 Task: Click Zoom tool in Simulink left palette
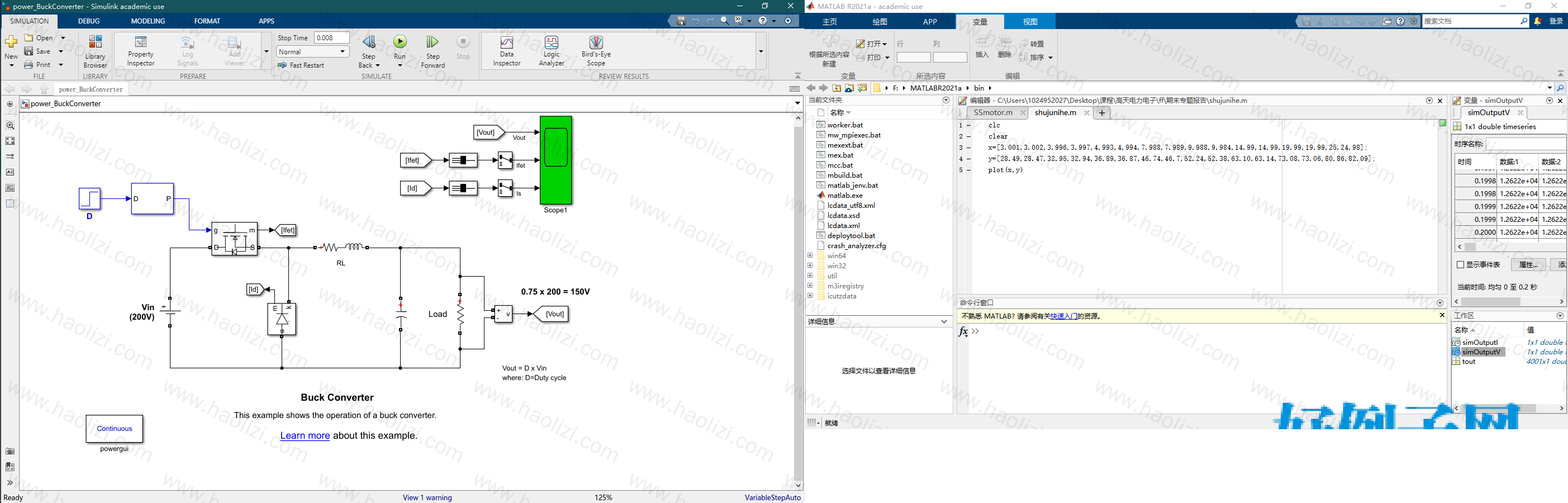coord(9,125)
